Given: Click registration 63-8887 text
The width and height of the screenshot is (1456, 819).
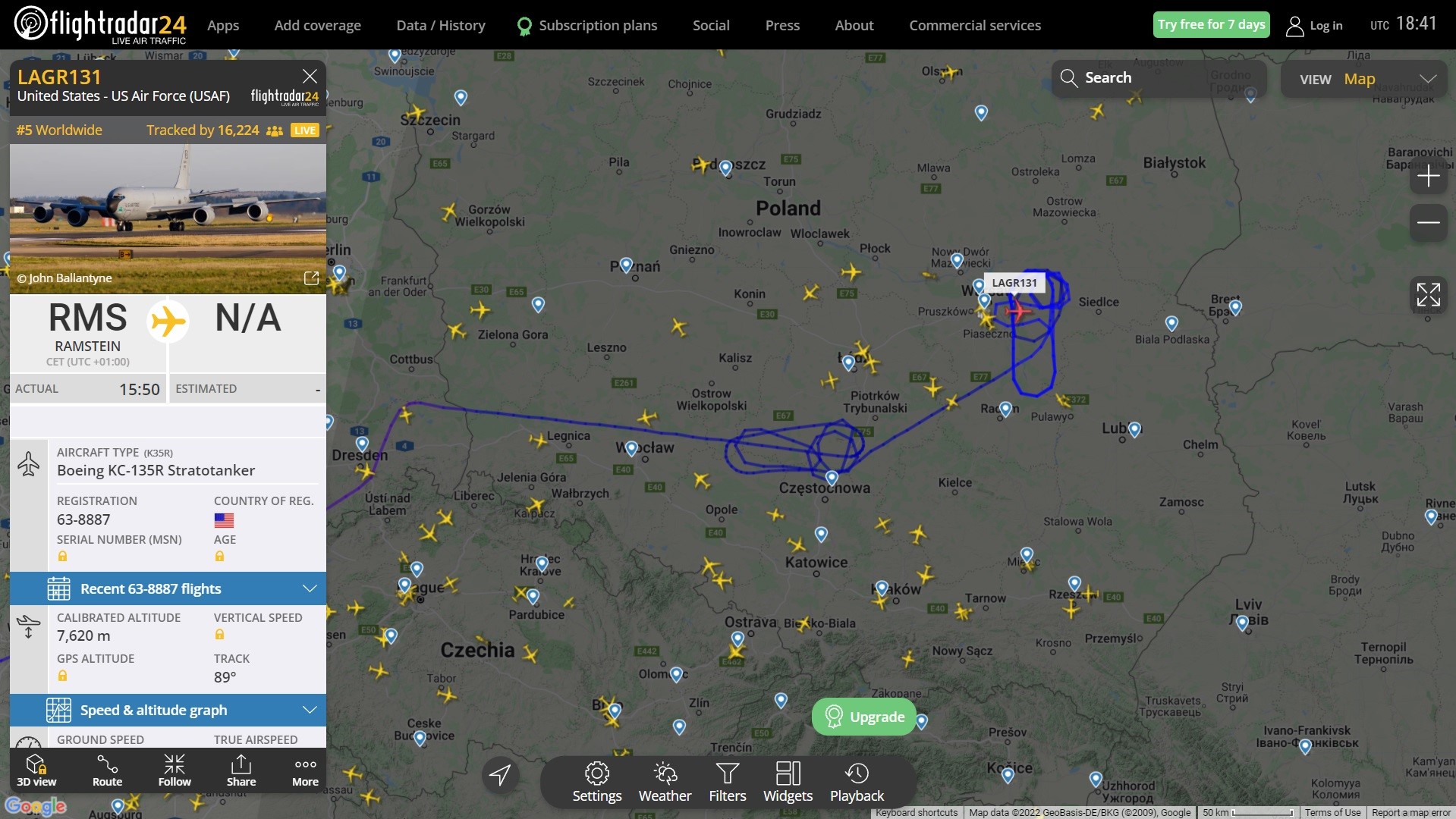Looking at the screenshot, I should pyautogui.click(x=83, y=519).
